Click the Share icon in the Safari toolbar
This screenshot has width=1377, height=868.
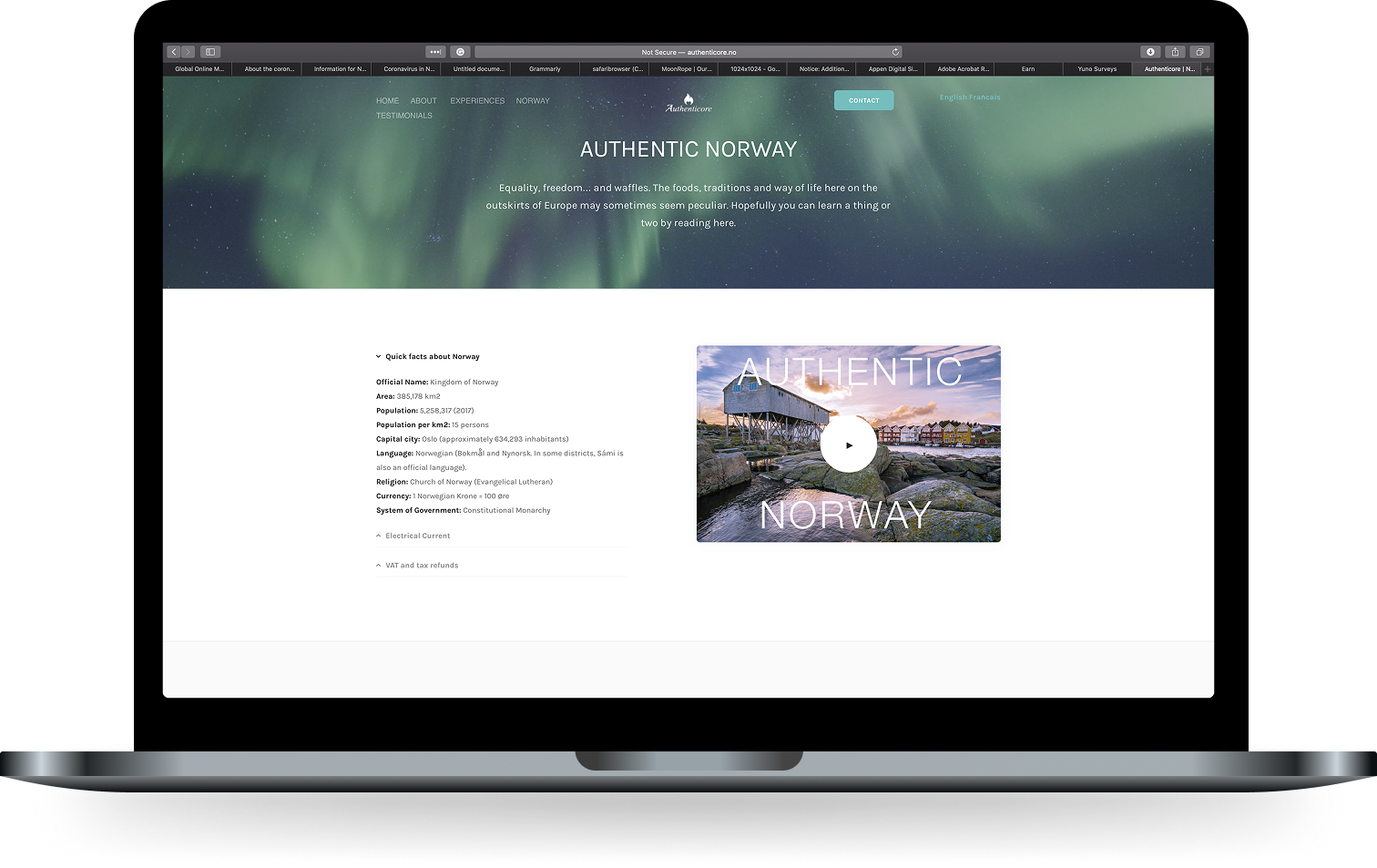(1175, 52)
